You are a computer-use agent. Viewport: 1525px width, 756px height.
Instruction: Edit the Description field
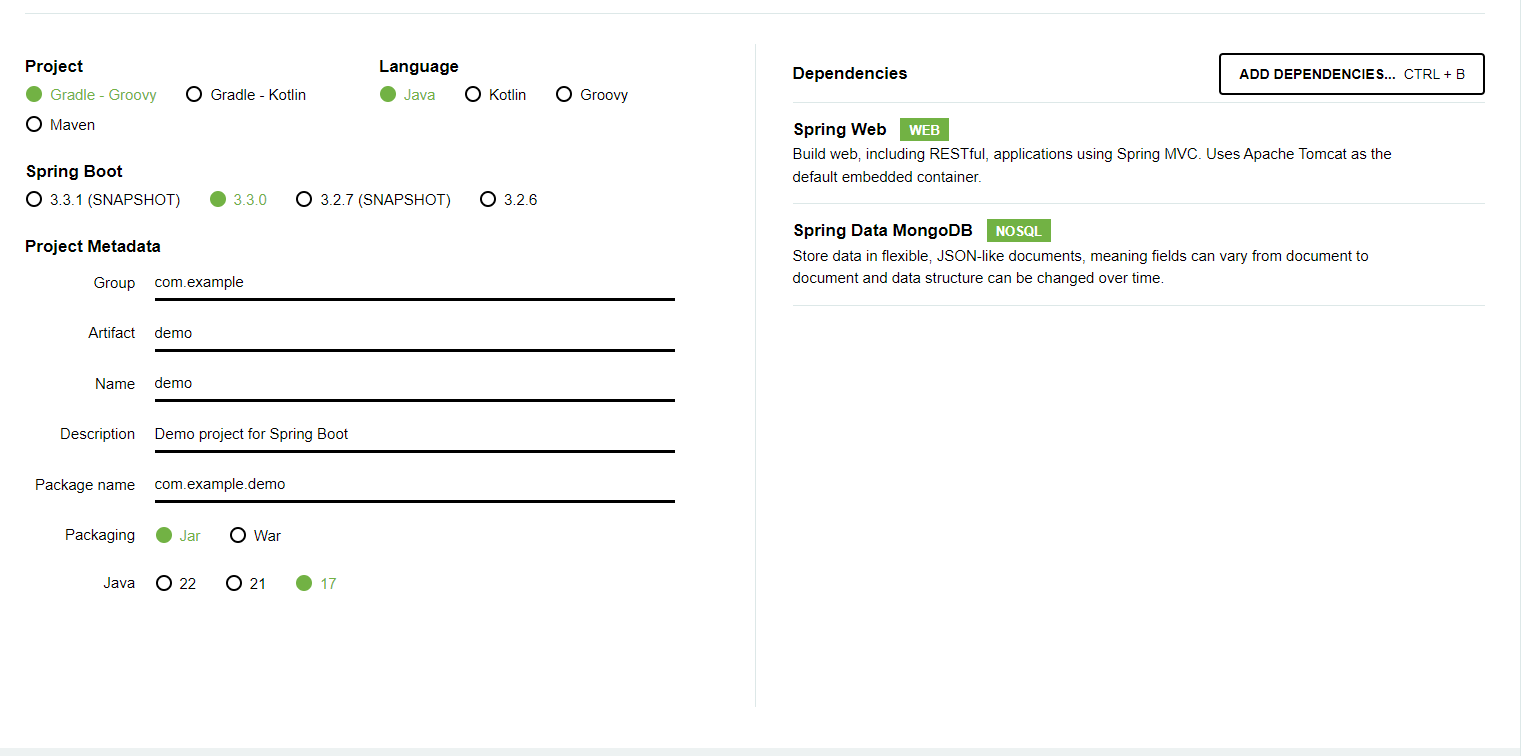(x=414, y=434)
